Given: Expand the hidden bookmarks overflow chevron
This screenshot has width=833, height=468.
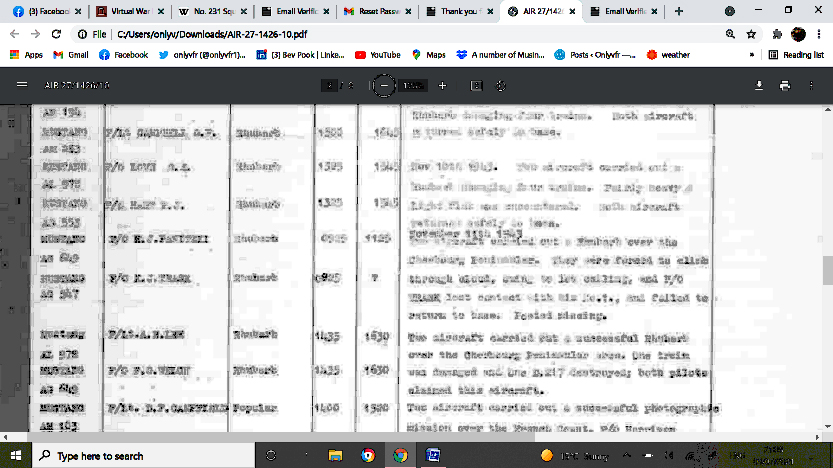Looking at the screenshot, I should coord(752,55).
